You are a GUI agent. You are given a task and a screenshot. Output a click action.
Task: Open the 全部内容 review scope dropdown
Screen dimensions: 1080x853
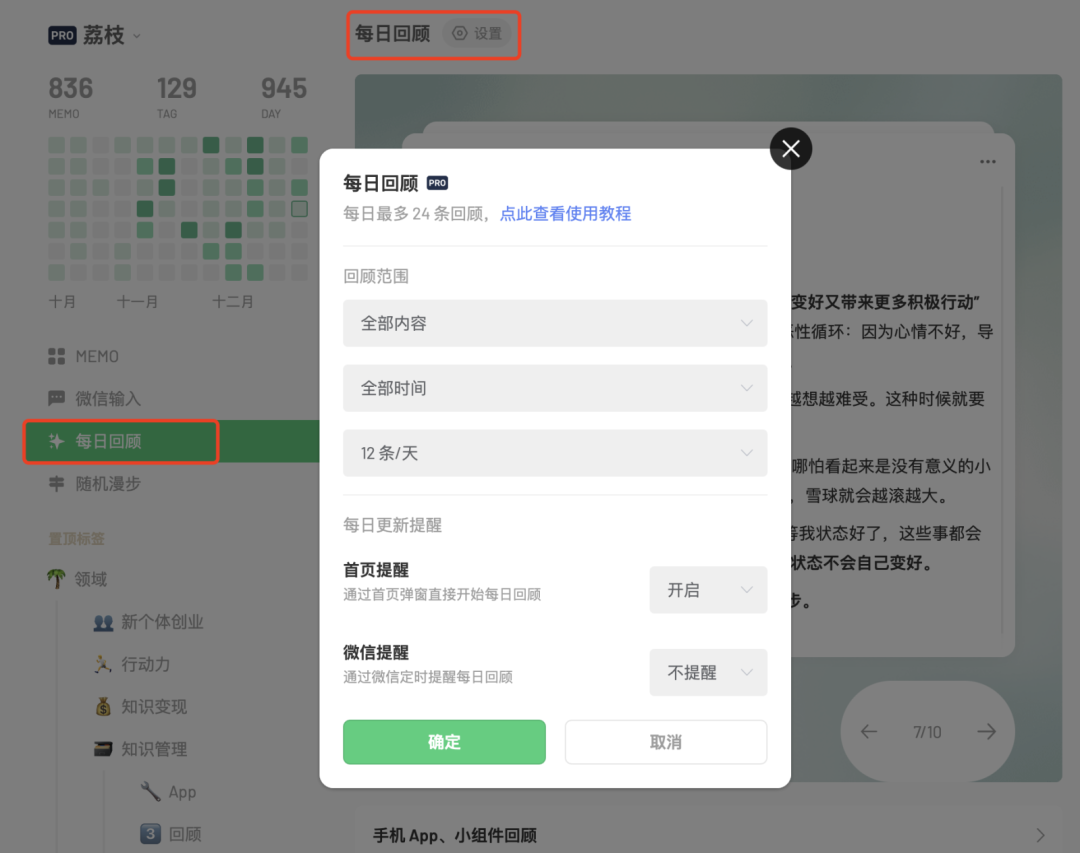click(555, 323)
